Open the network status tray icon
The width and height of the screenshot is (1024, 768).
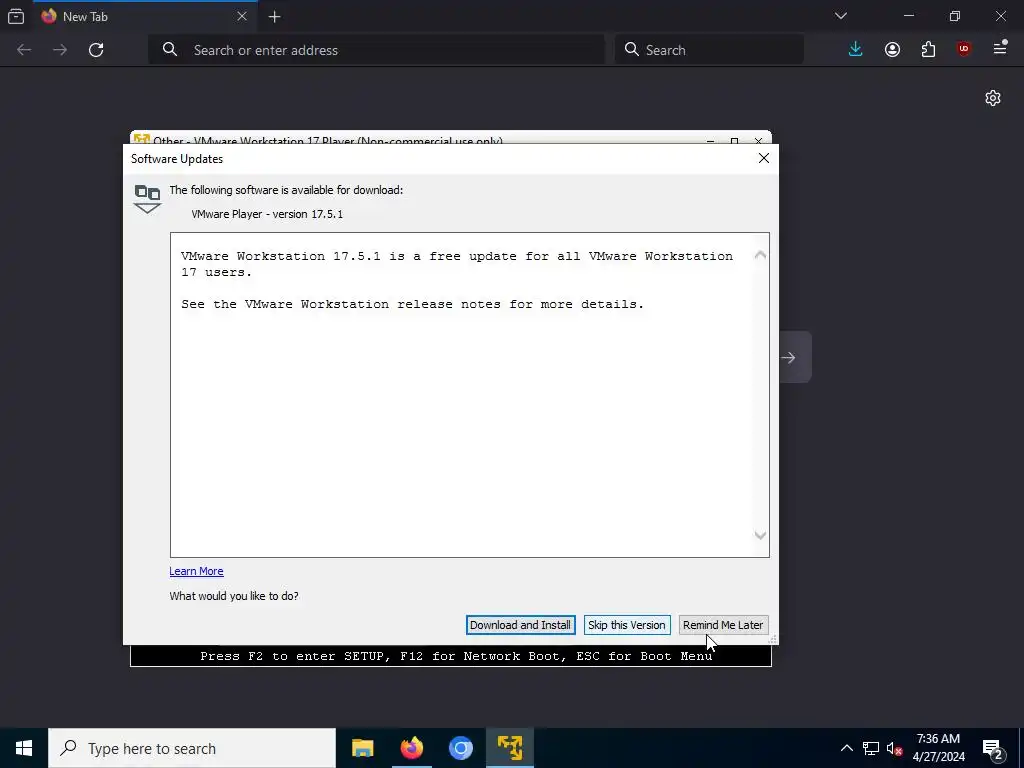pyautogui.click(x=871, y=748)
